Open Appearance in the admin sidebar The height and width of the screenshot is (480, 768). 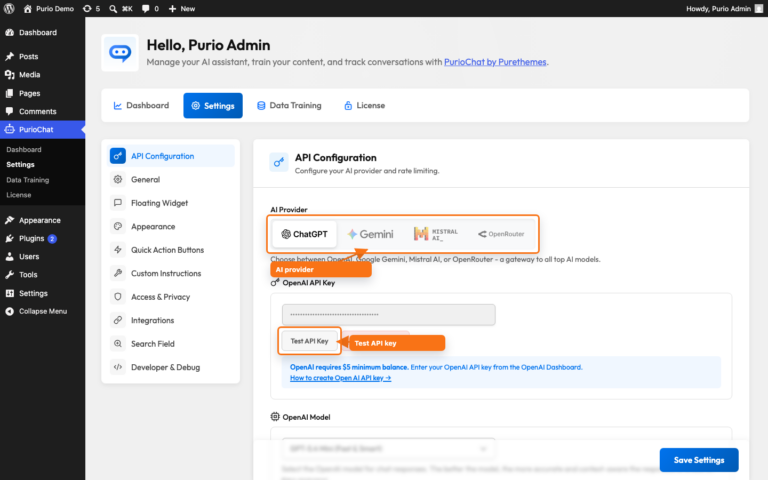pos(42,220)
